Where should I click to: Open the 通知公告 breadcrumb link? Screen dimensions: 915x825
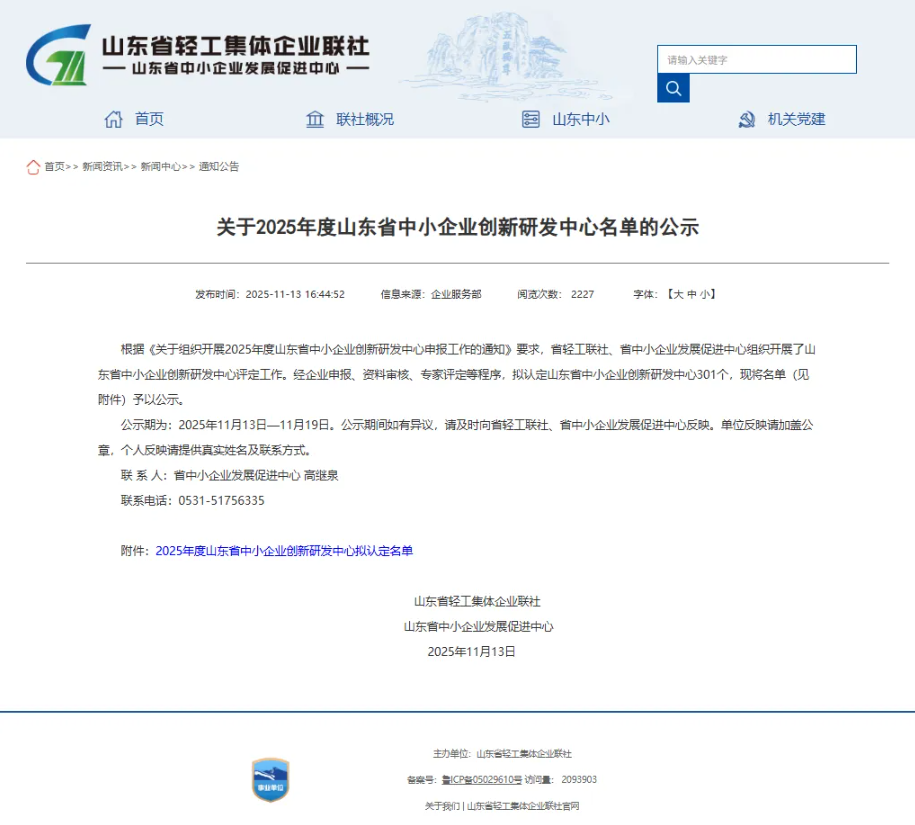click(219, 167)
